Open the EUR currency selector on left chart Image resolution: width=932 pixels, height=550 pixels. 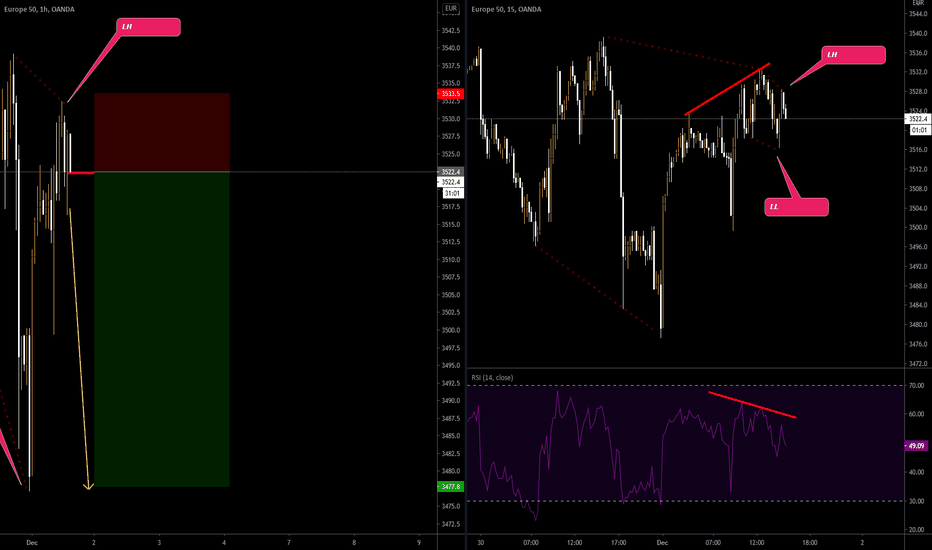click(x=451, y=8)
